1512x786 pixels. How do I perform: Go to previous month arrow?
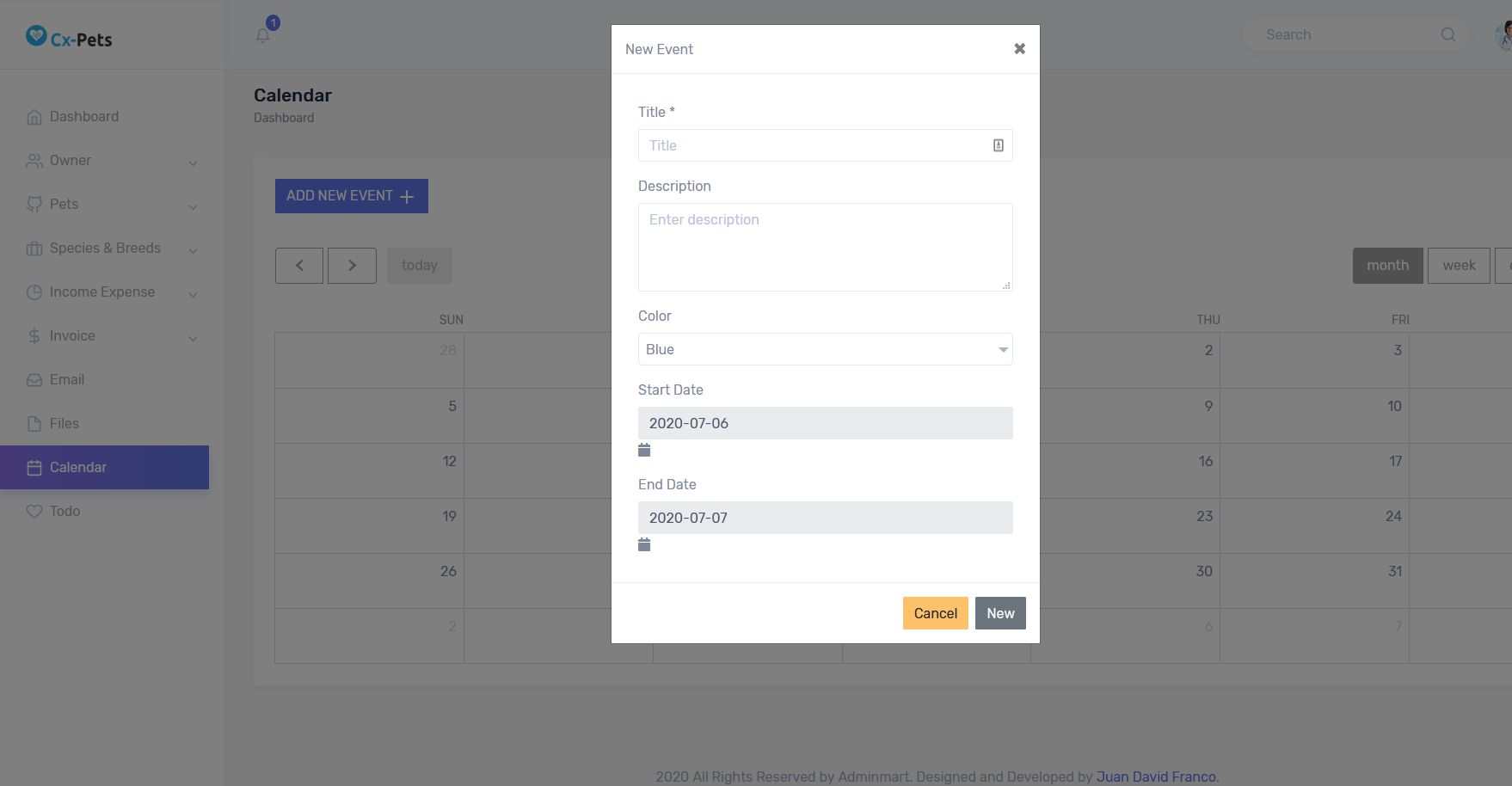click(x=299, y=266)
